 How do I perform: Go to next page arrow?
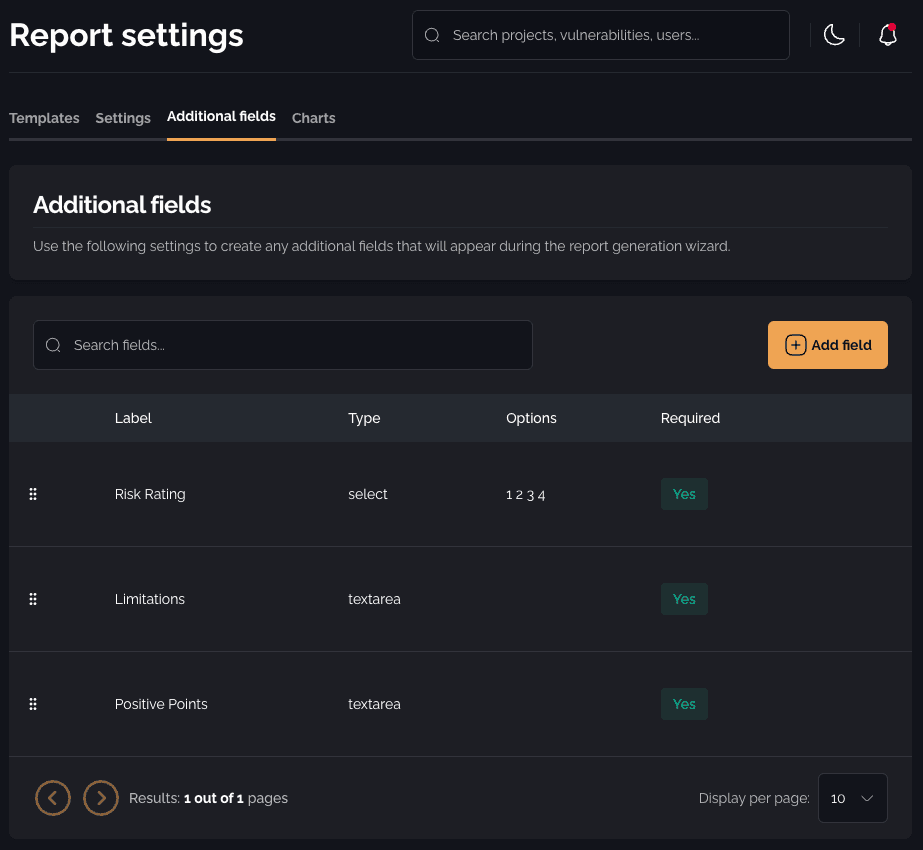pos(101,798)
